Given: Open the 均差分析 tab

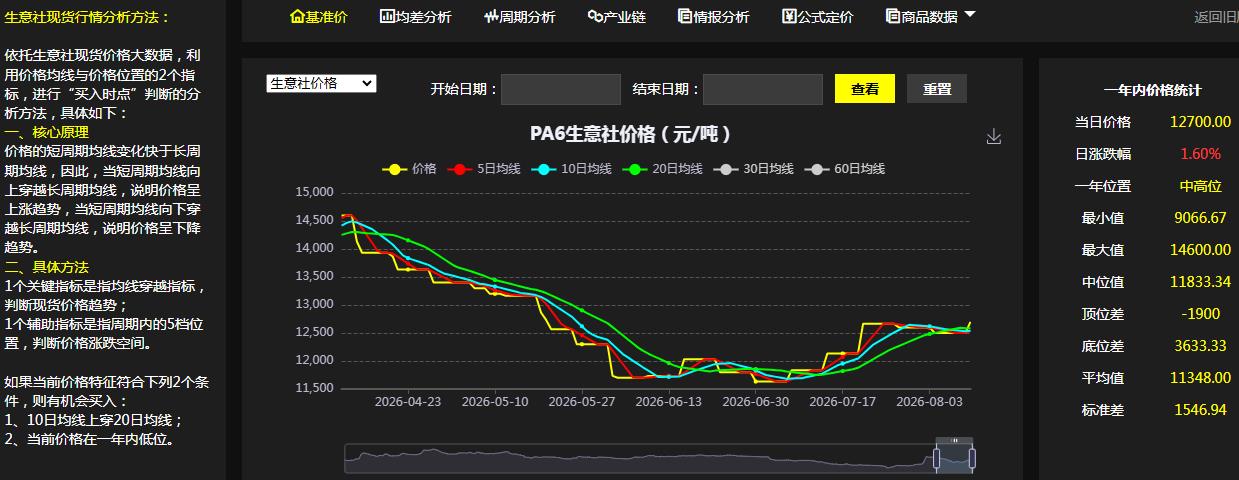Looking at the screenshot, I should coord(415,17).
